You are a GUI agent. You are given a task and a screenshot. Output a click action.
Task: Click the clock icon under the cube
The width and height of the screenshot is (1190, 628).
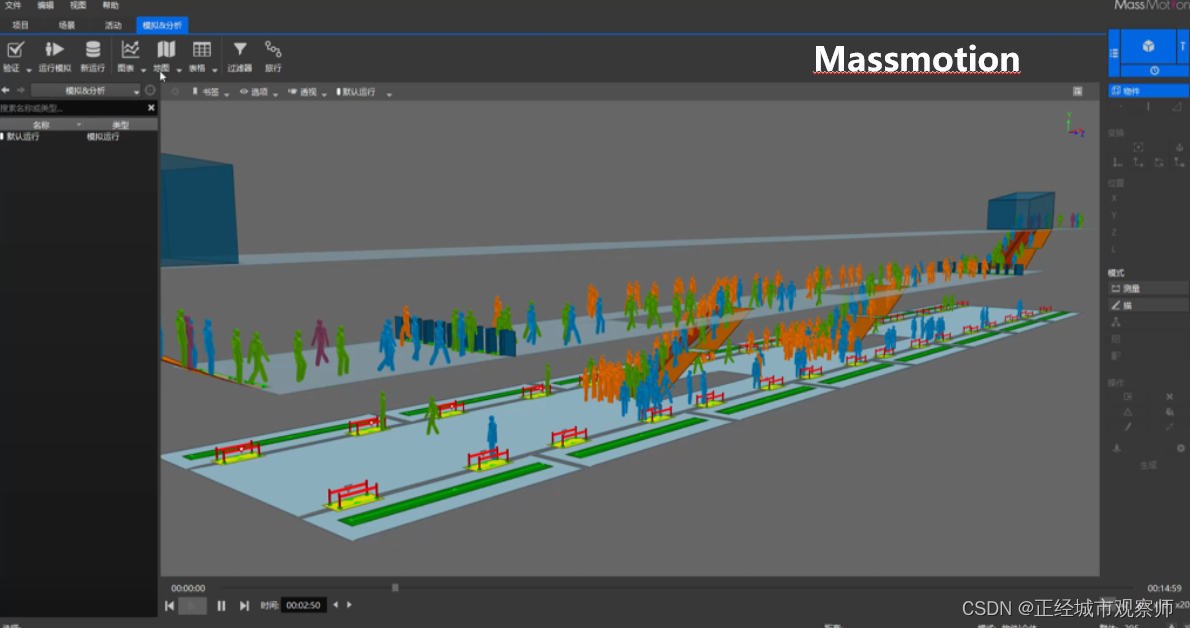tap(1154, 71)
